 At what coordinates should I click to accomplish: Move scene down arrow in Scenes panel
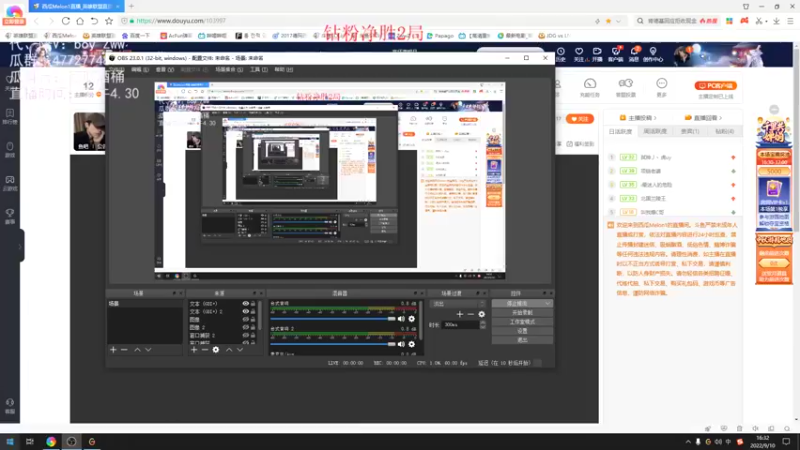(x=148, y=350)
